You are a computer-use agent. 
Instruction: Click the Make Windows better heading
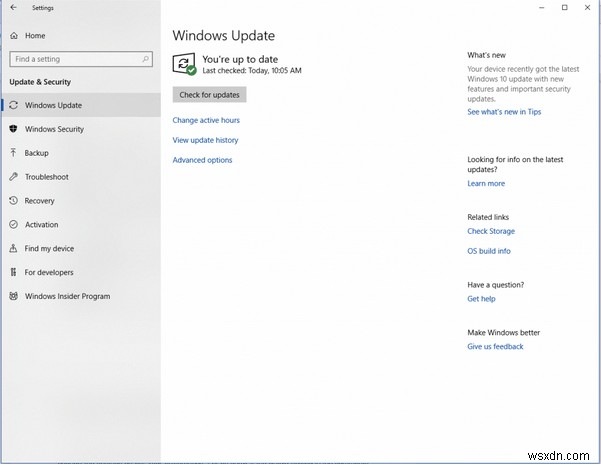click(503, 333)
